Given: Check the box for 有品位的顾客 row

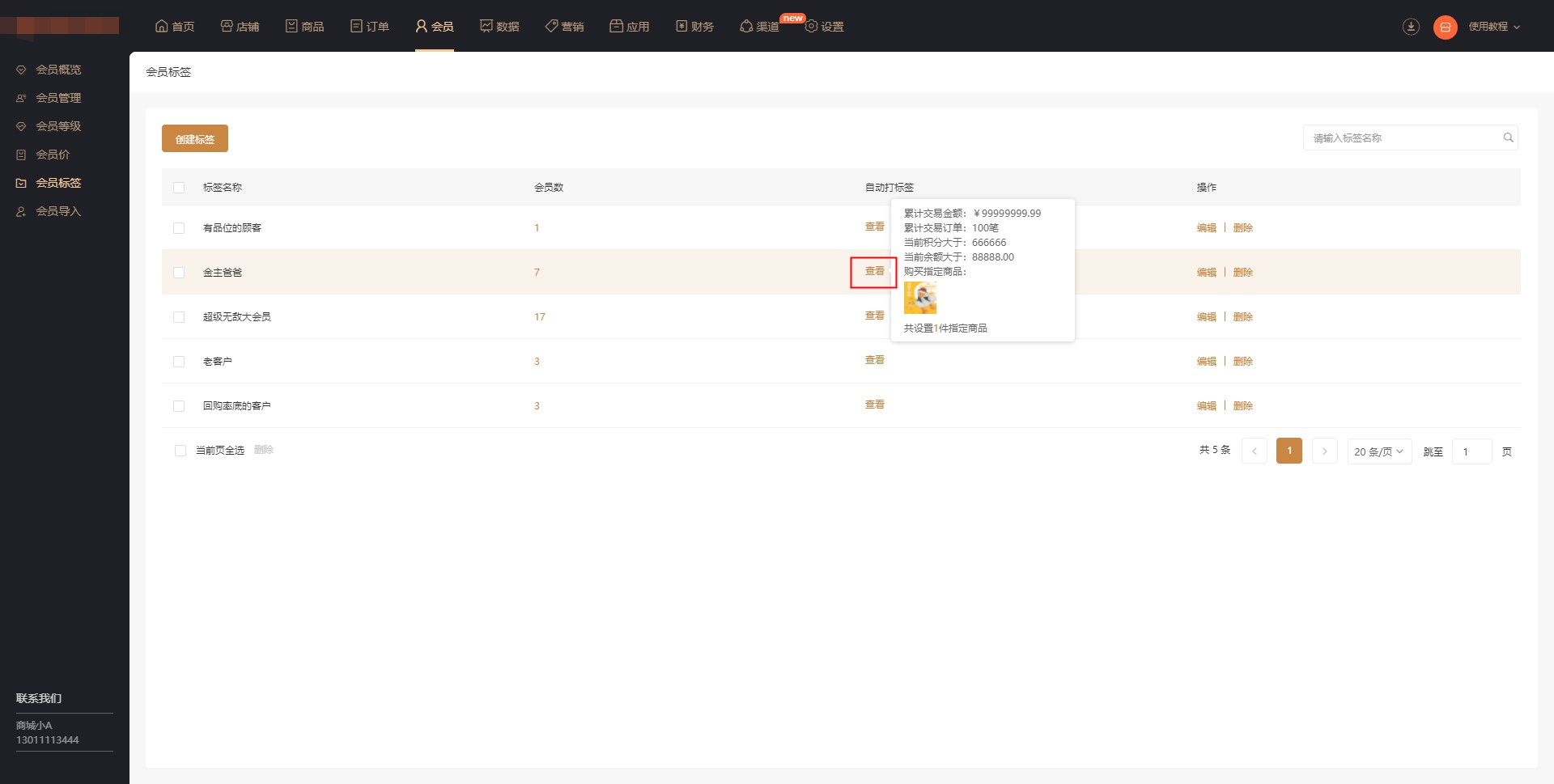Looking at the screenshot, I should (179, 228).
